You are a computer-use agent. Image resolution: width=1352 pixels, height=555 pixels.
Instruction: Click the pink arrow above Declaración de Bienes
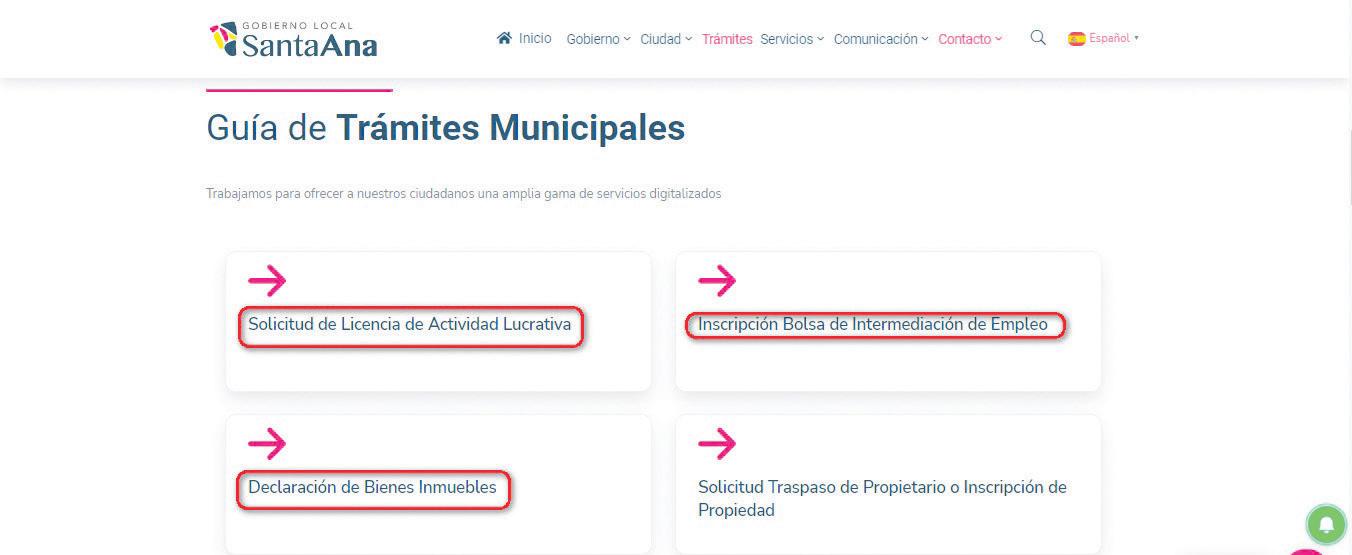point(267,443)
